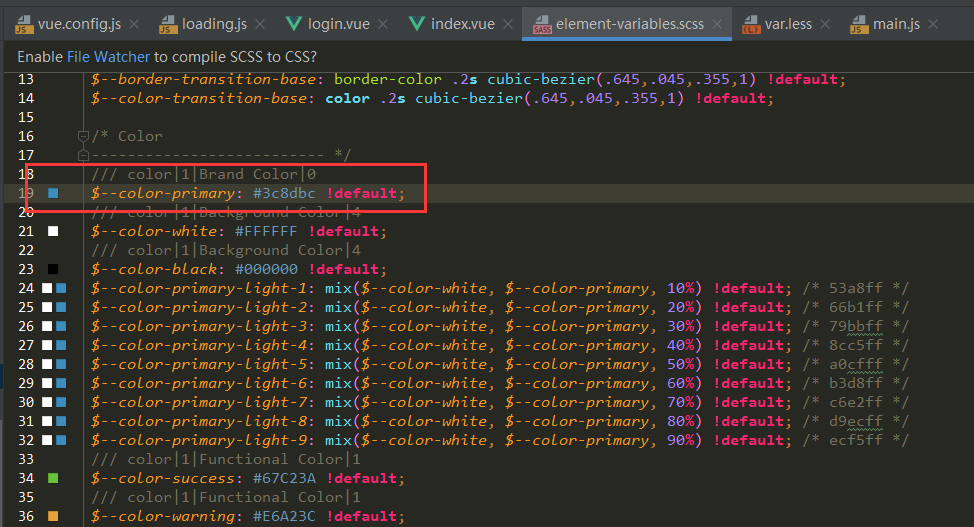Image resolution: width=974 pixels, height=527 pixels.
Task: Click $--color-primary-light-5 variable name
Action: pos(199,364)
